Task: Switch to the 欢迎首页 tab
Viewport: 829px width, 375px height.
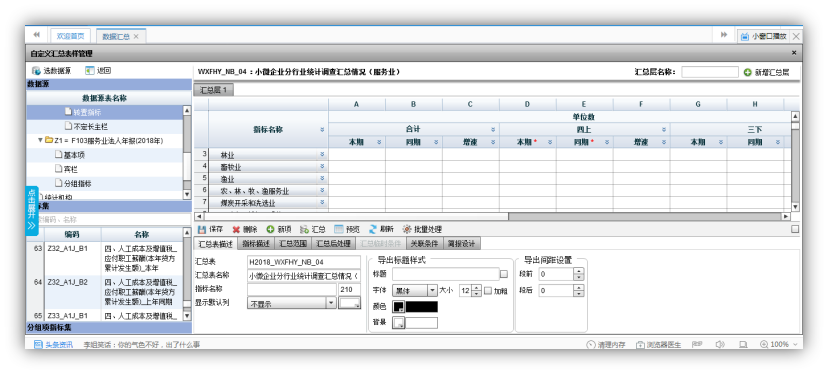Action: (x=70, y=36)
